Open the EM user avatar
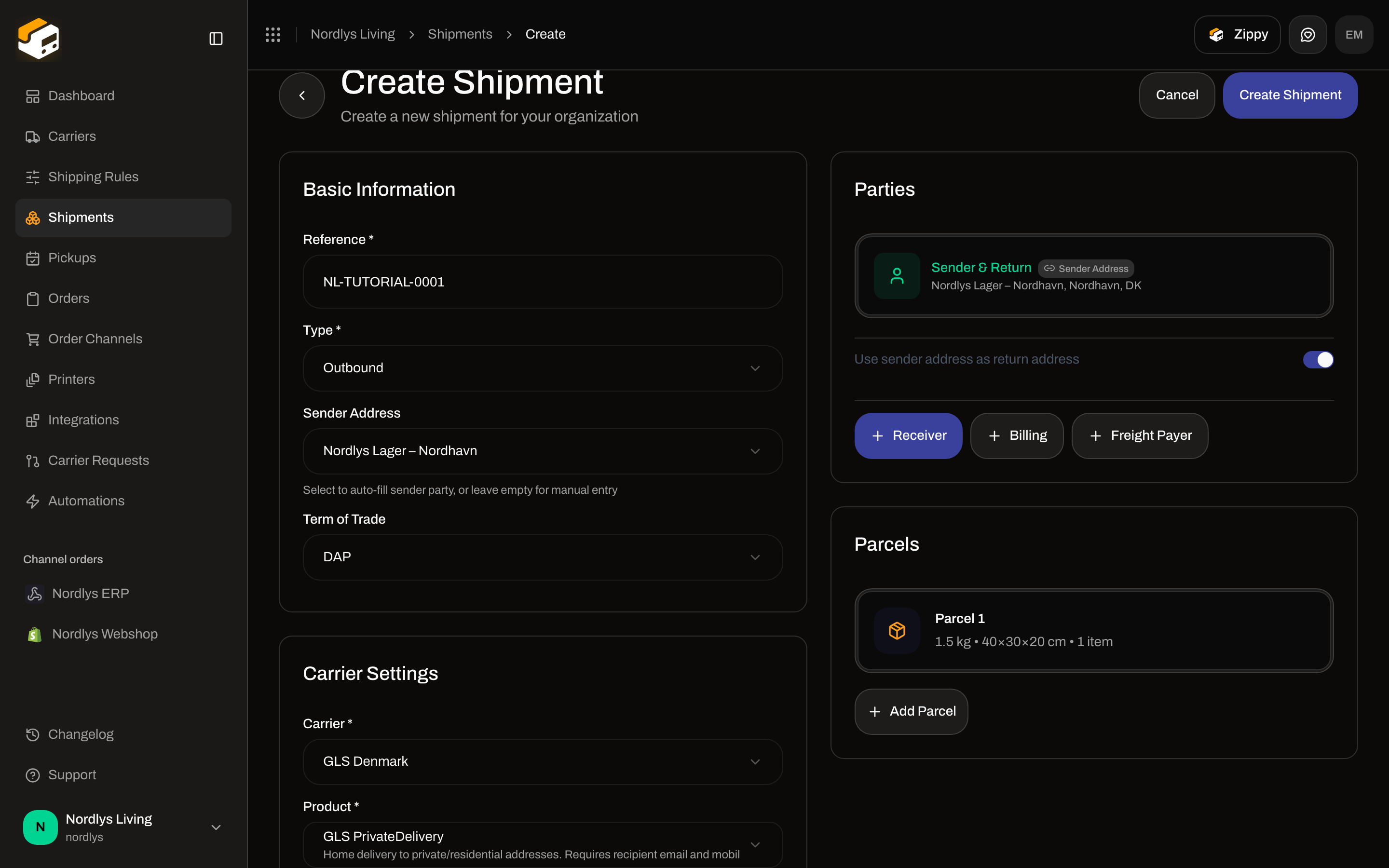 (1354, 34)
